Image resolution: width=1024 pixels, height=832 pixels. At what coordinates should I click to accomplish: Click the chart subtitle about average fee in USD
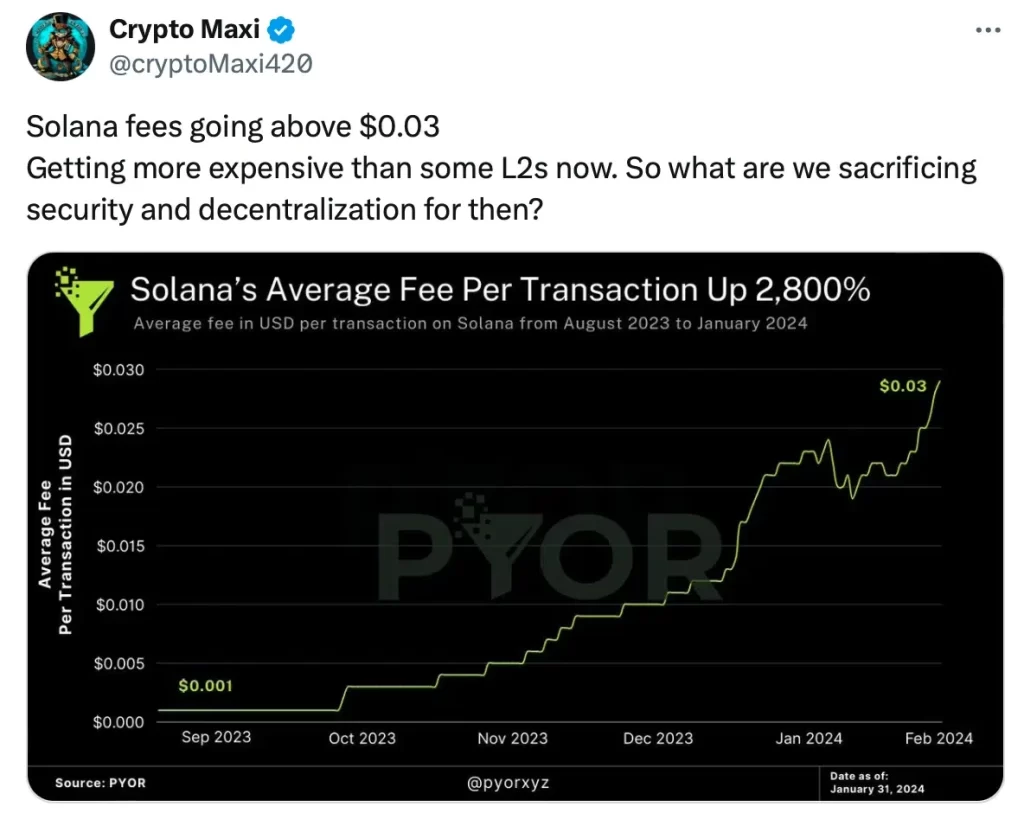[x=470, y=323]
